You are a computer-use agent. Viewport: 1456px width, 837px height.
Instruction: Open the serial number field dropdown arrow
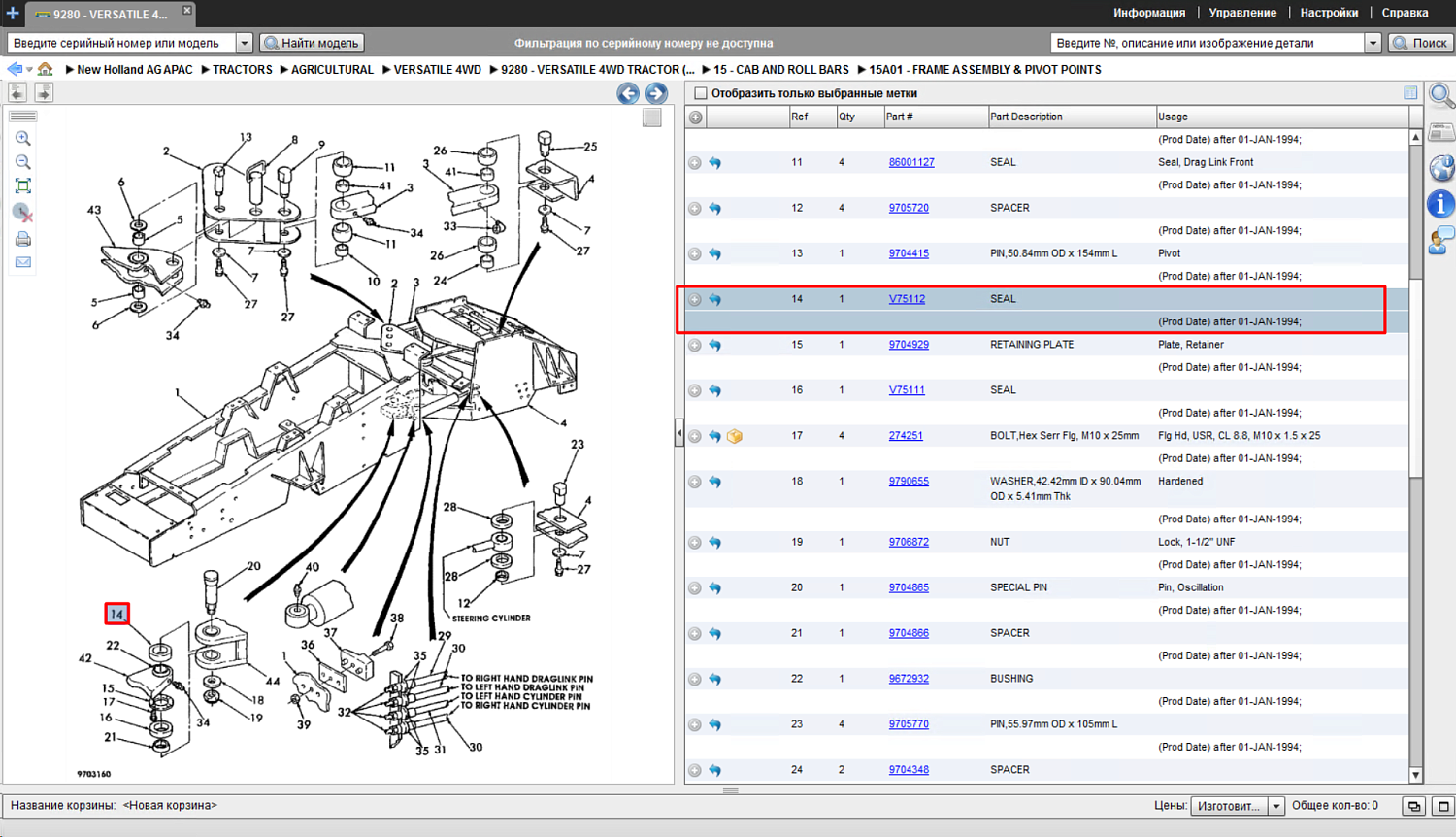click(245, 43)
